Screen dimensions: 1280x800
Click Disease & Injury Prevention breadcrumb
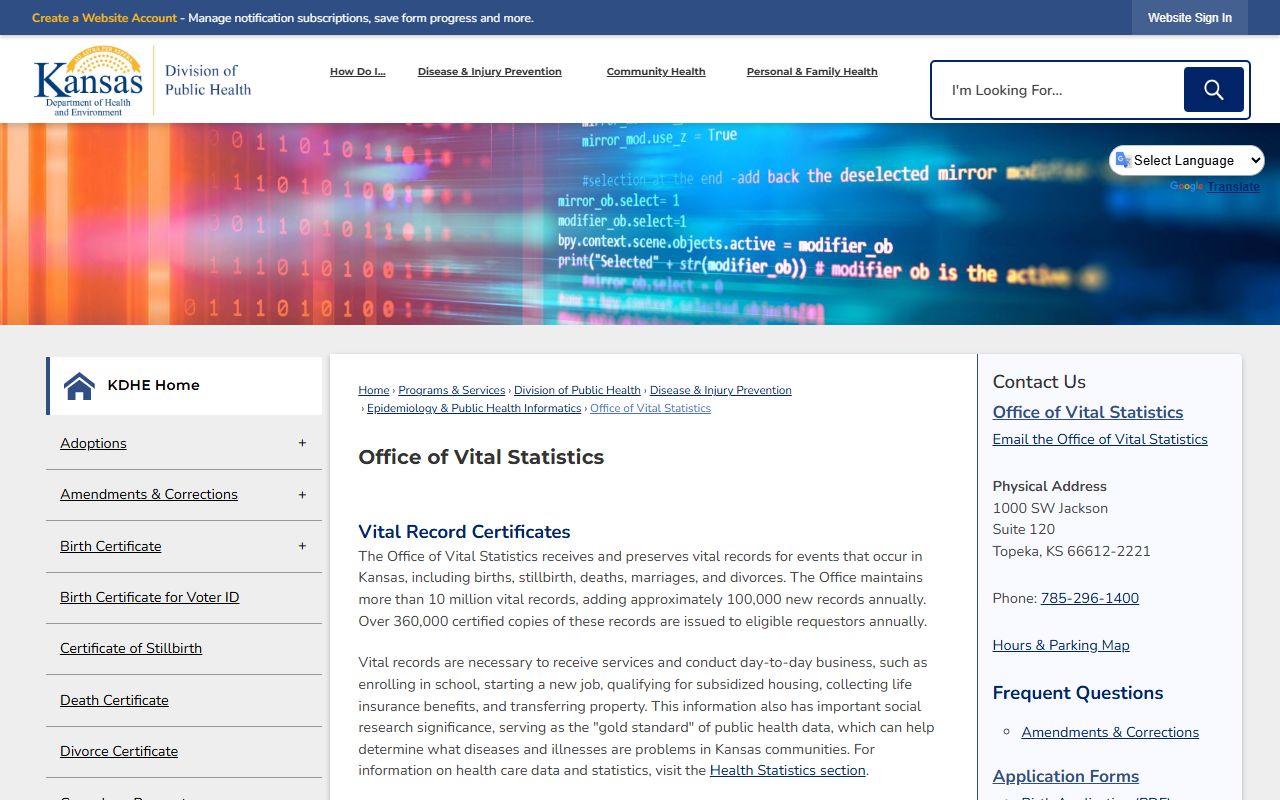coord(721,390)
